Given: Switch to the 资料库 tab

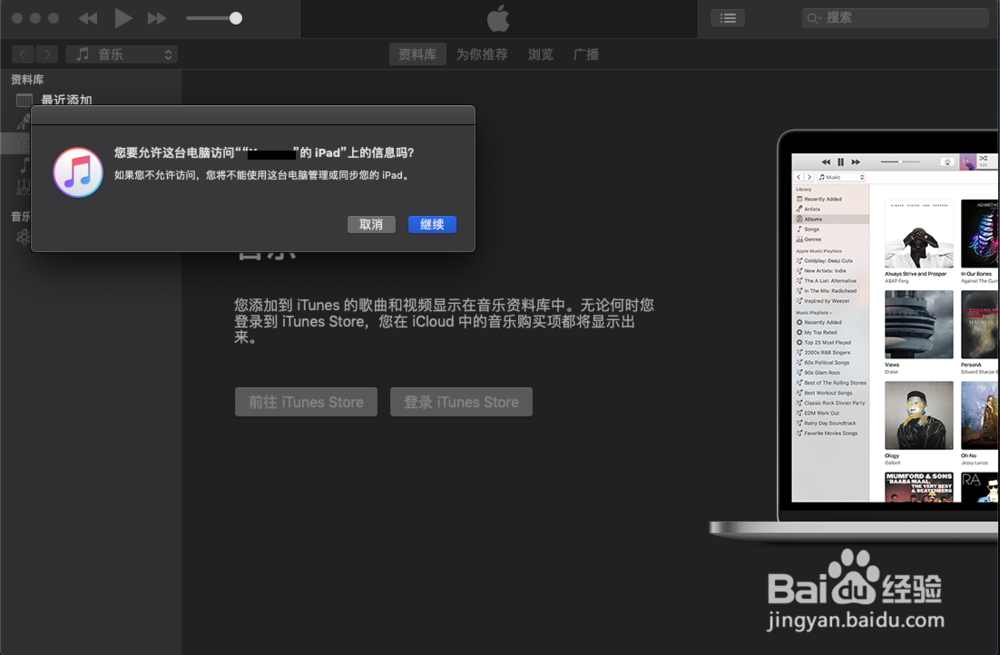Looking at the screenshot, I should (417, 54).
